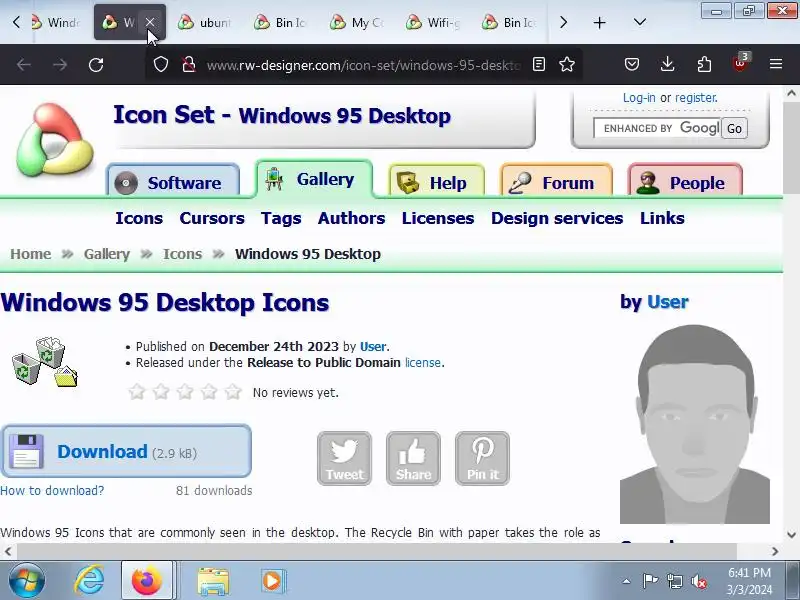Click the RealWorld site logo
The height and width of the screenshot is (600, 800).
(55, 139)
